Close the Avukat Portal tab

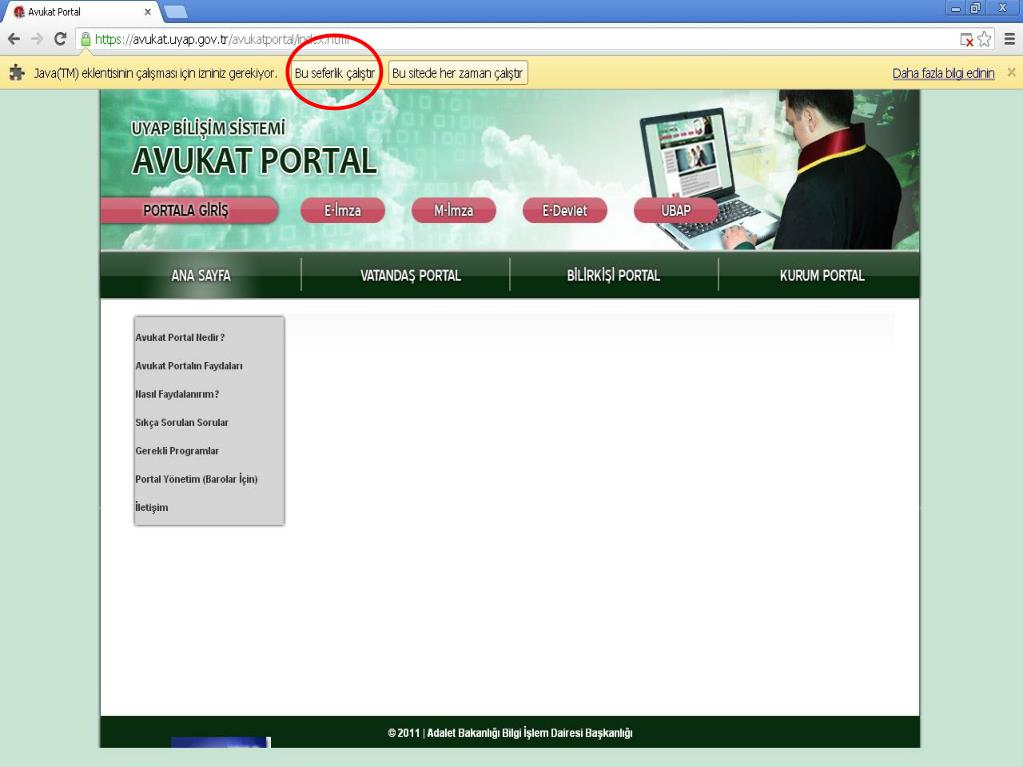(x=147, y=12)
